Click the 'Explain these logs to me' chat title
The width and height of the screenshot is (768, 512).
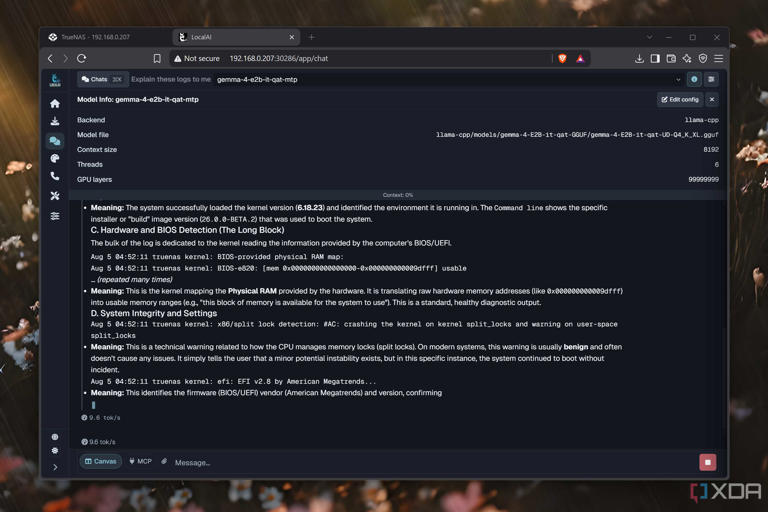[171, 79]
